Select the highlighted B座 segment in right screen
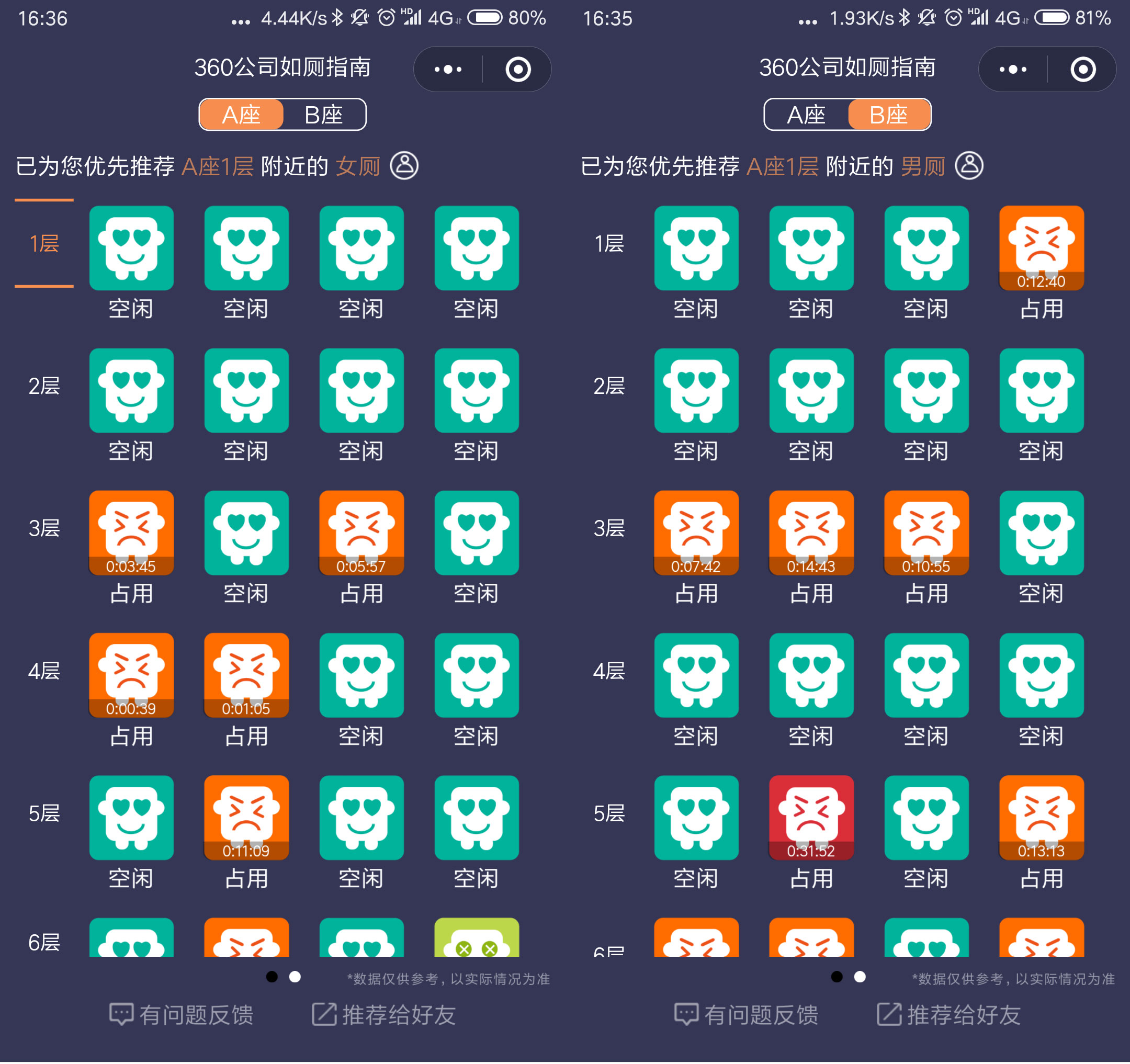1130x1064 pixels. (x=889, y=115)
